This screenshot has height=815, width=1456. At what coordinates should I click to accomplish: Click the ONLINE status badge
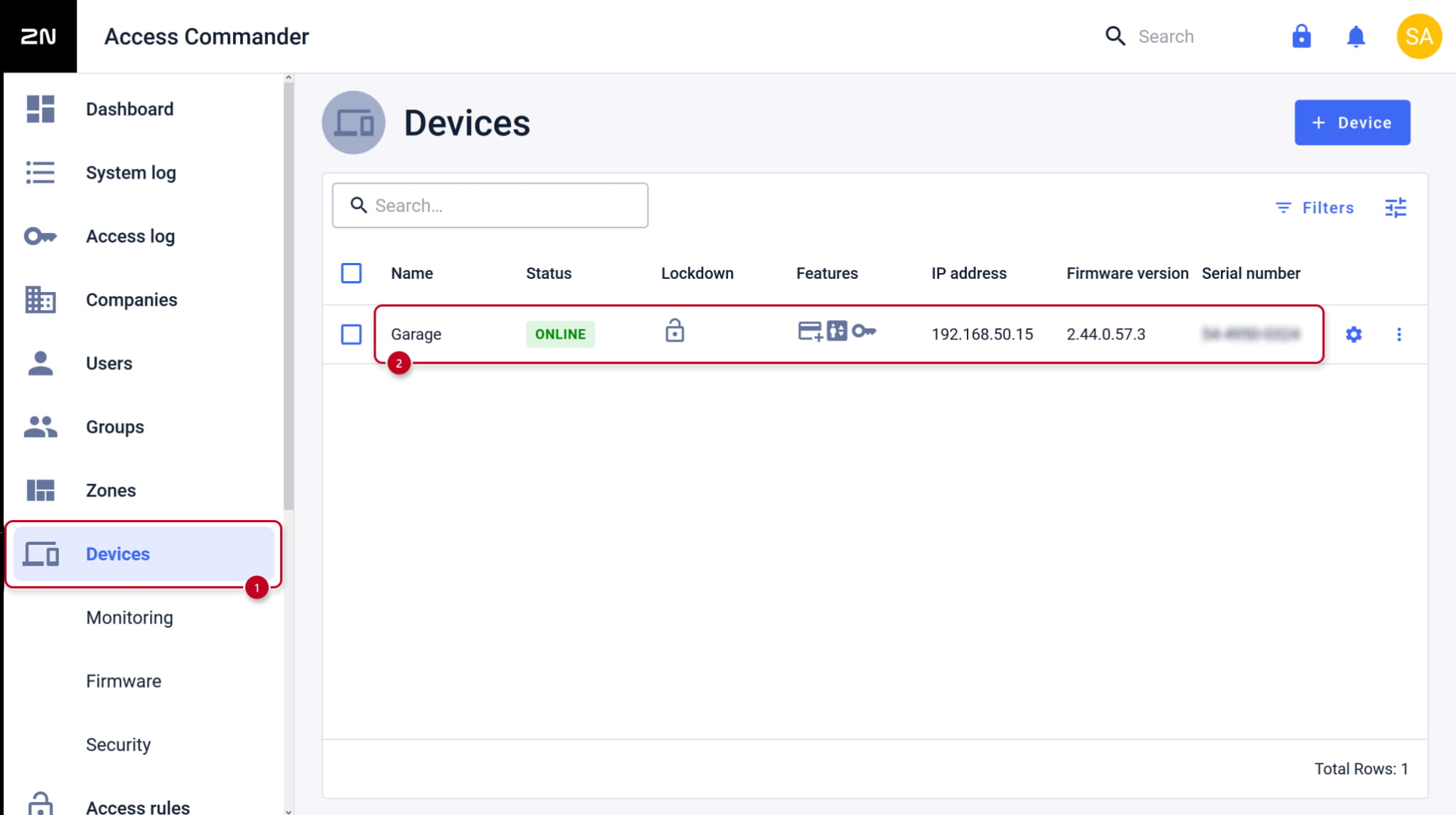[x=561, y=334]
